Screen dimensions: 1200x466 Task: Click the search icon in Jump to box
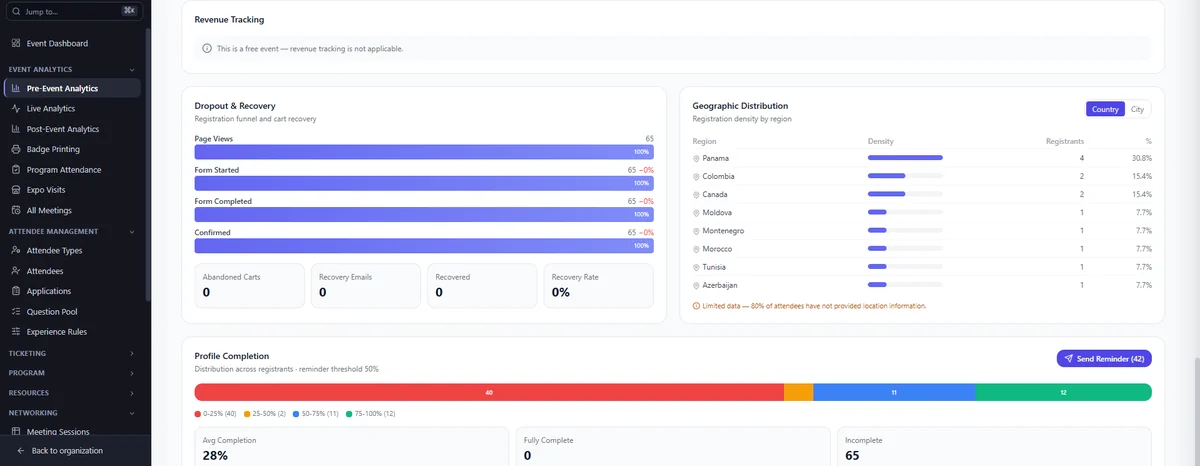coord(17,11)
